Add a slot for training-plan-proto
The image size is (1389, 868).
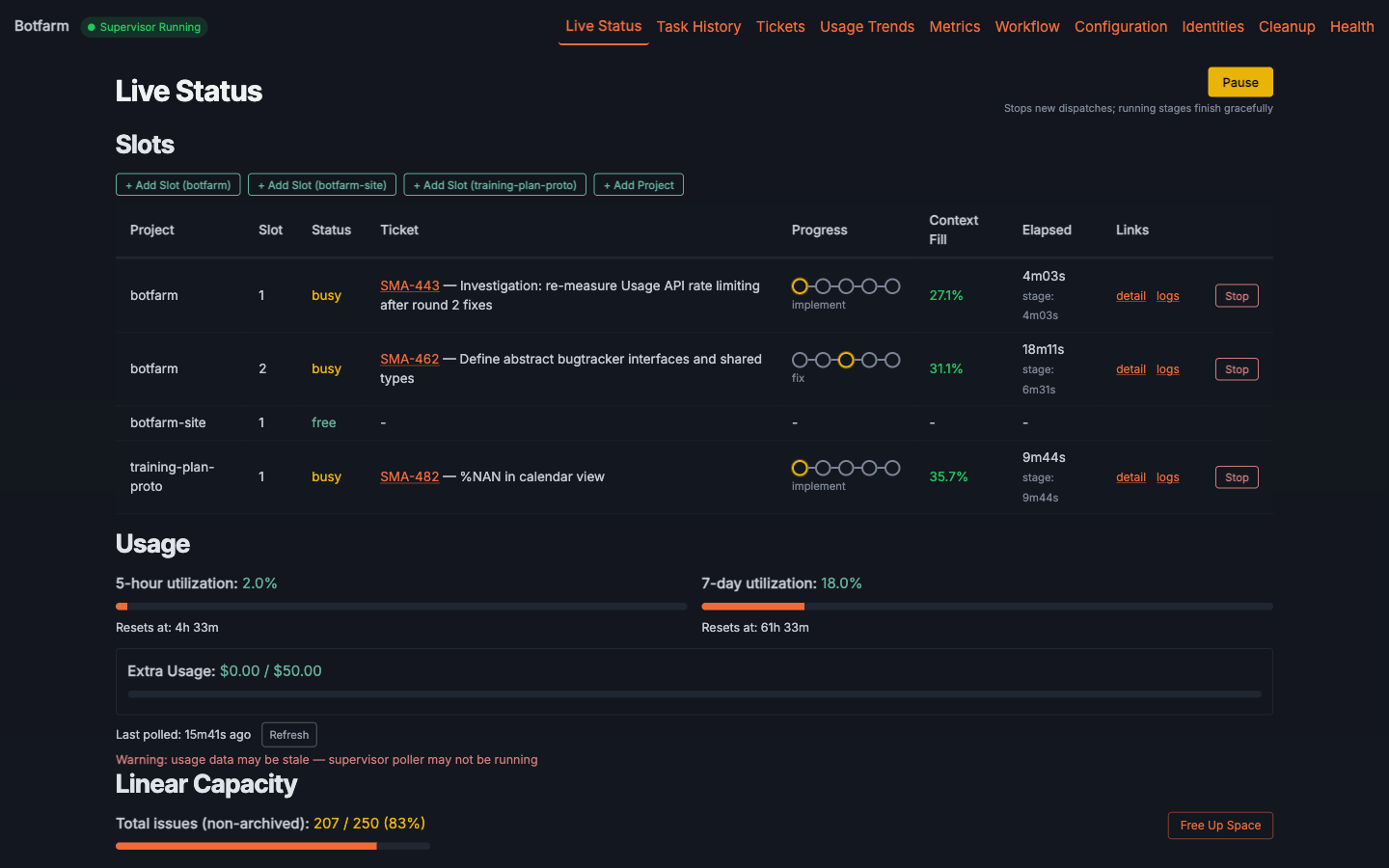point(495,184)
